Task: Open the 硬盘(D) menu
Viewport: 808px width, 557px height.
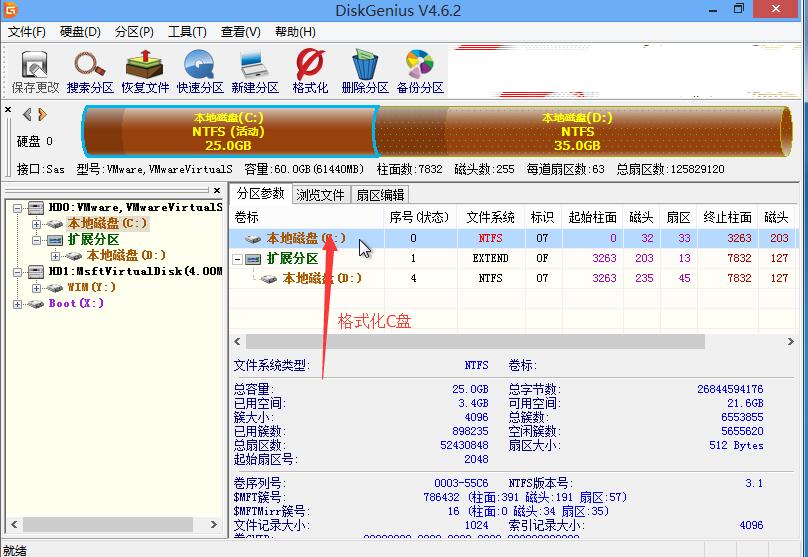Action: click(80, 32)
